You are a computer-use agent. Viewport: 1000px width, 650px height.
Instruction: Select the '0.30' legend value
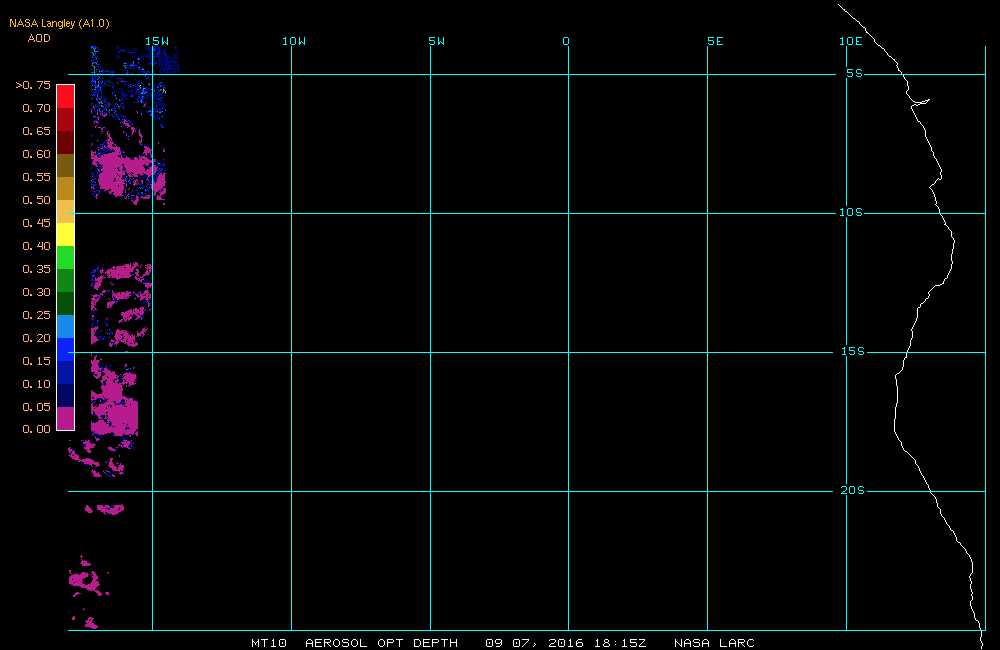pyautogui.click(x=36, y=292)
